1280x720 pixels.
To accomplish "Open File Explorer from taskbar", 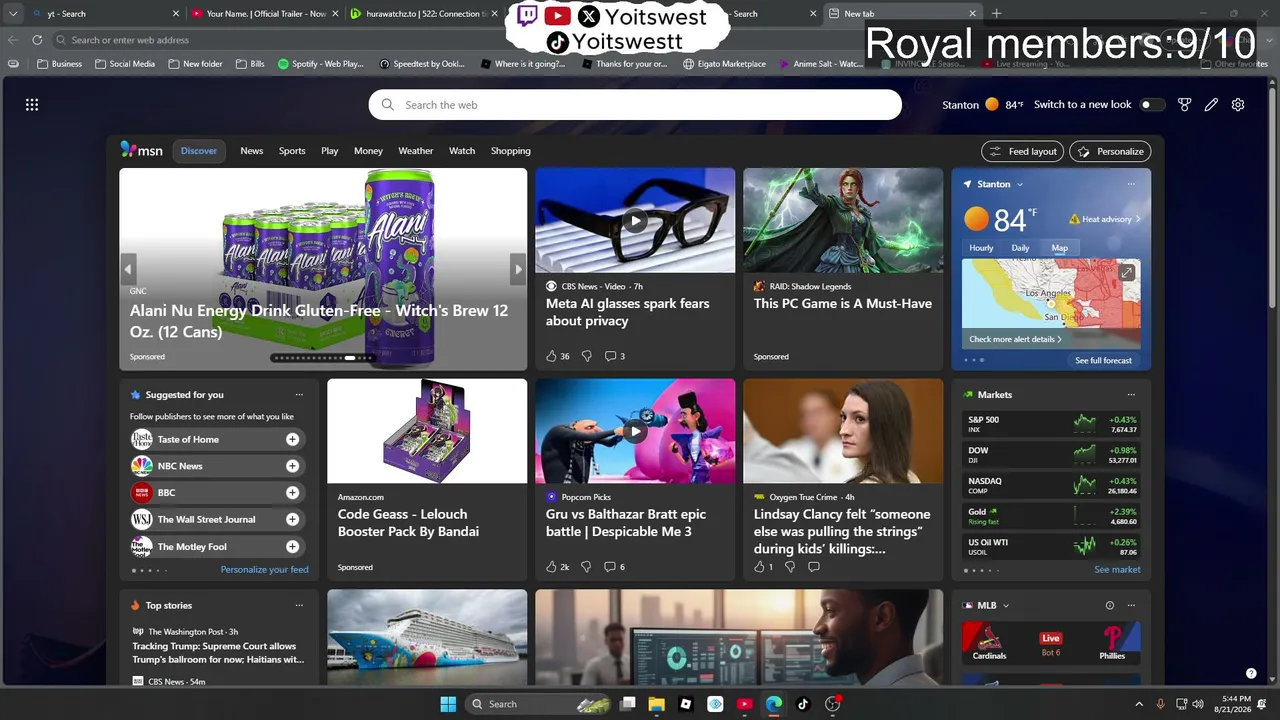I will pyautogui.click(x=656, y=704).
